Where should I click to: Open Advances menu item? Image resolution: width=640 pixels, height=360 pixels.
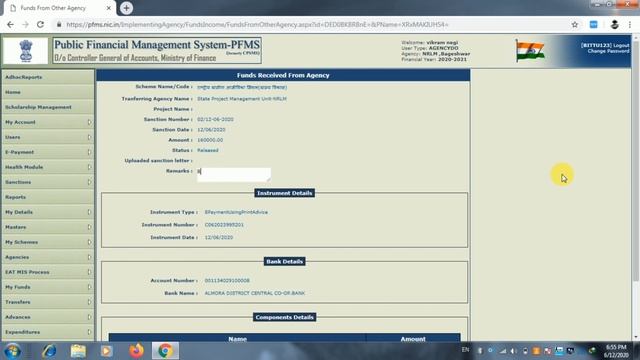click(x=48, y=317)
